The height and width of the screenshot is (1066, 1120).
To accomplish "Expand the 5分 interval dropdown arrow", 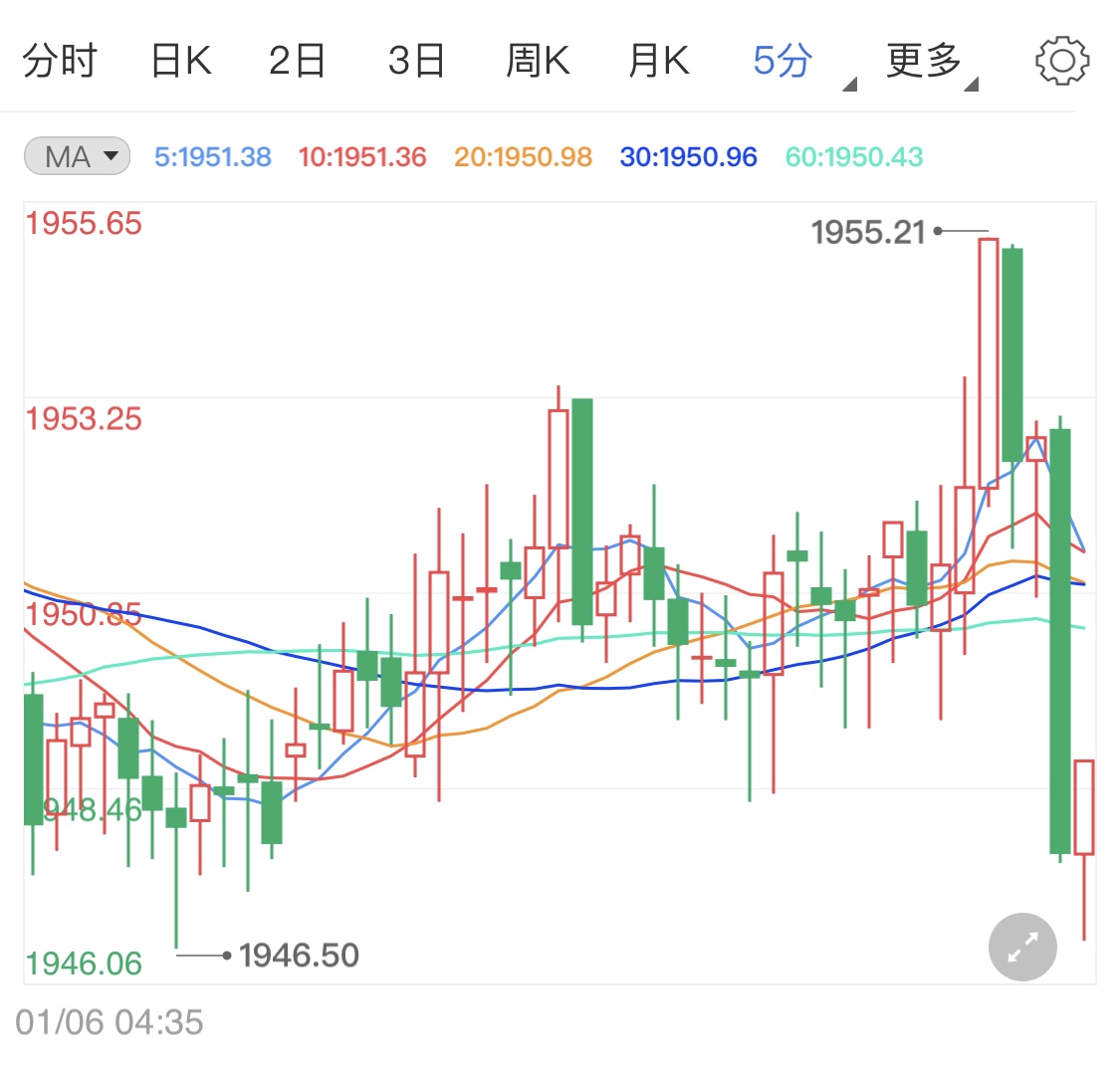I will click(x=849, y=86).
